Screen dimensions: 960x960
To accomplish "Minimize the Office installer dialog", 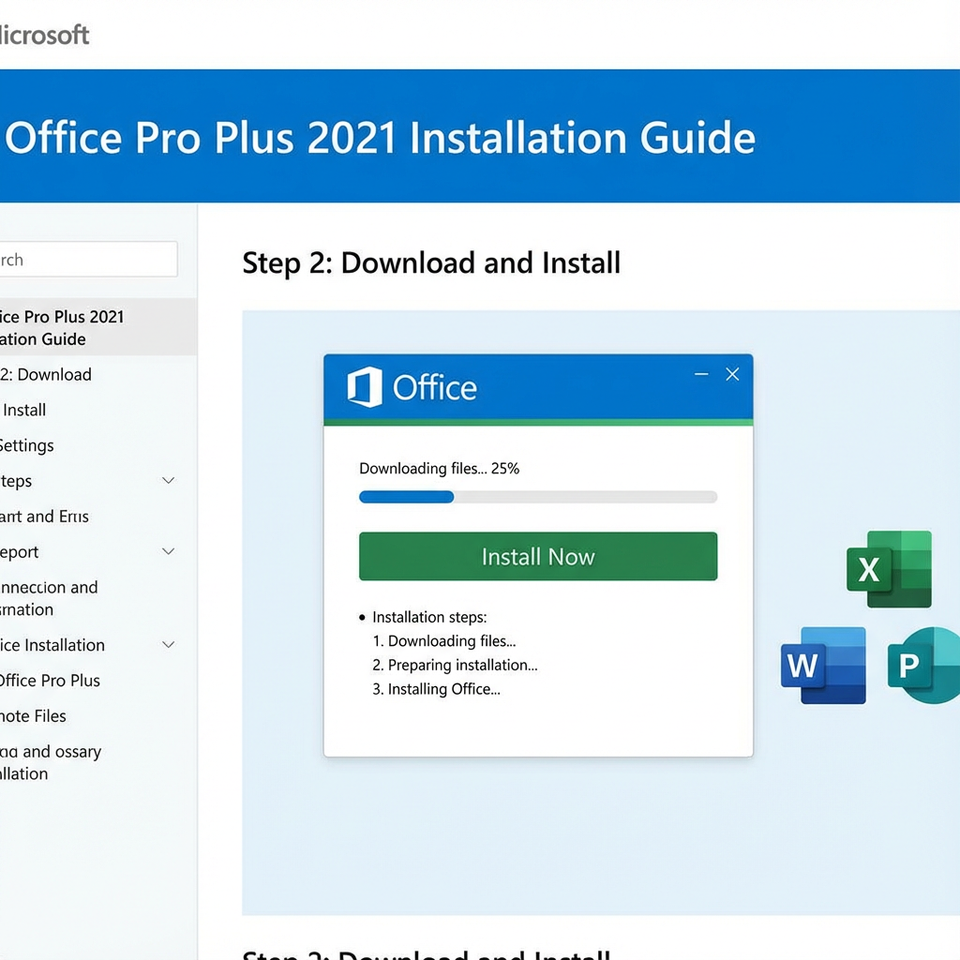I will [x=701, y=375].
